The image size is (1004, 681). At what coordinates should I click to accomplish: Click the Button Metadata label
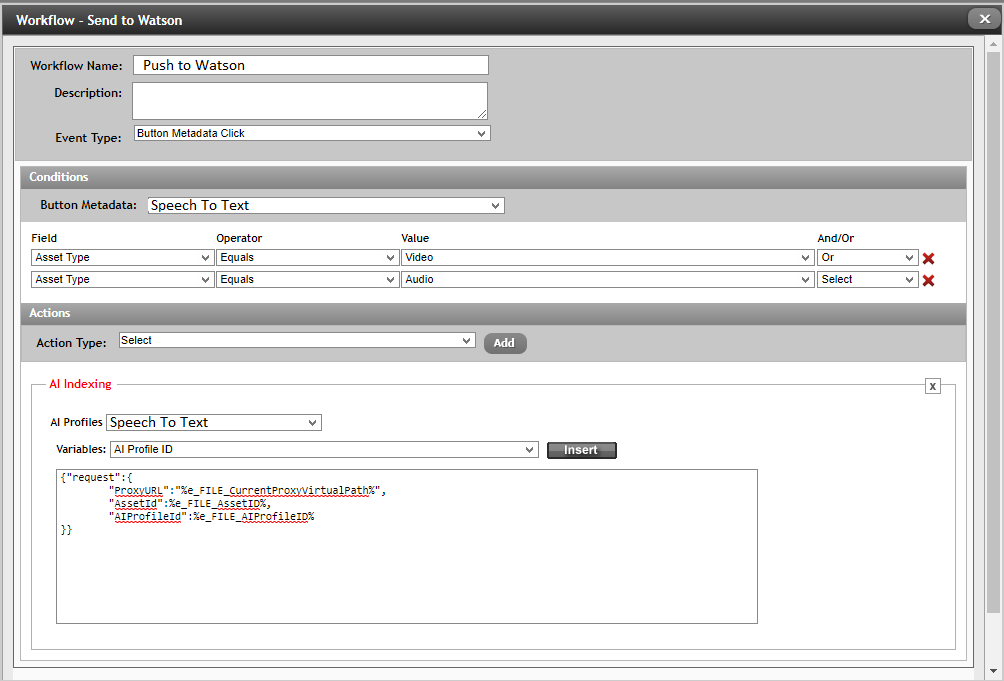pyautogui.click(x=88, y=205)
